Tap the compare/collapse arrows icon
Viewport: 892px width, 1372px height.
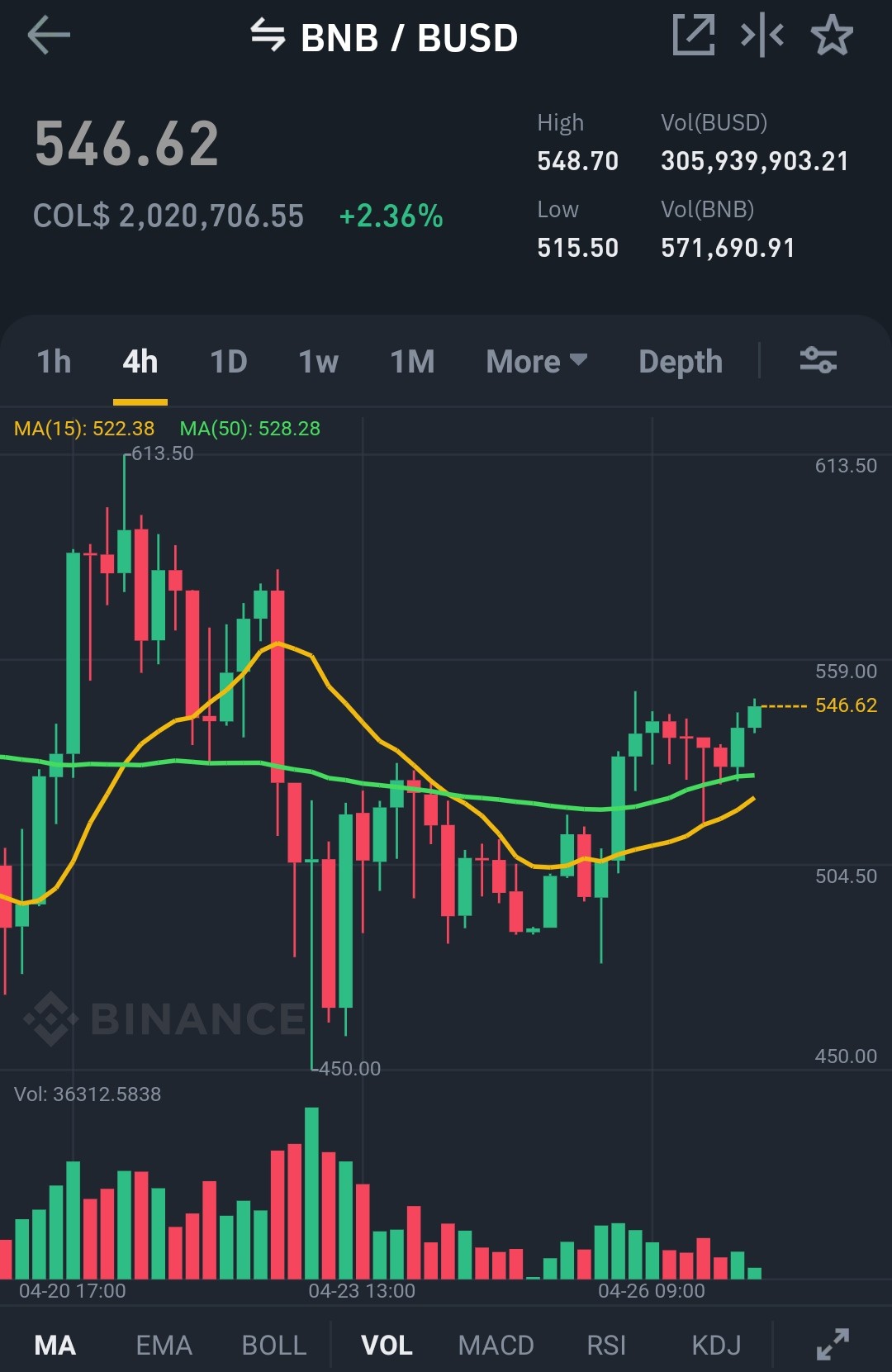(x=762, y=36)
